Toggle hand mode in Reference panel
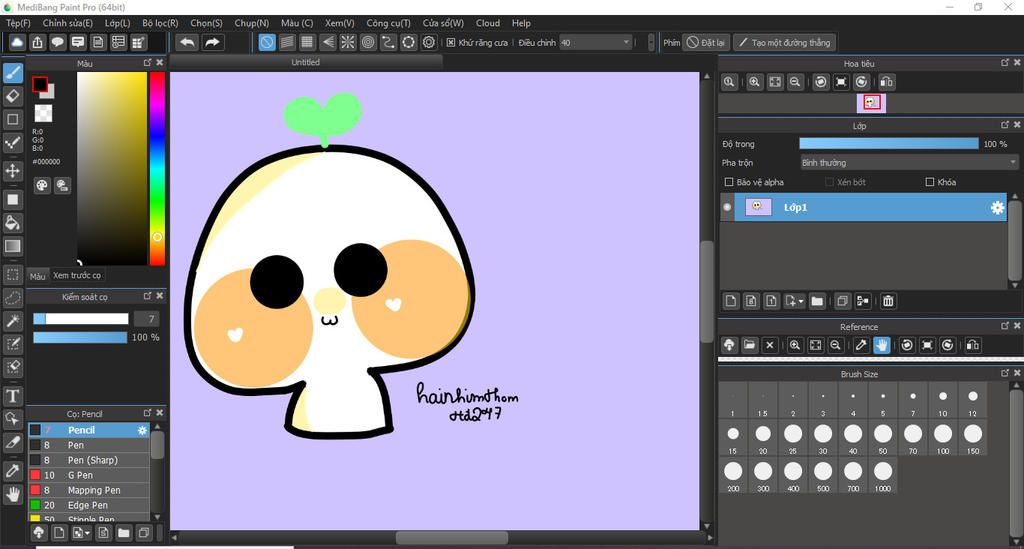 pos(882,345)
